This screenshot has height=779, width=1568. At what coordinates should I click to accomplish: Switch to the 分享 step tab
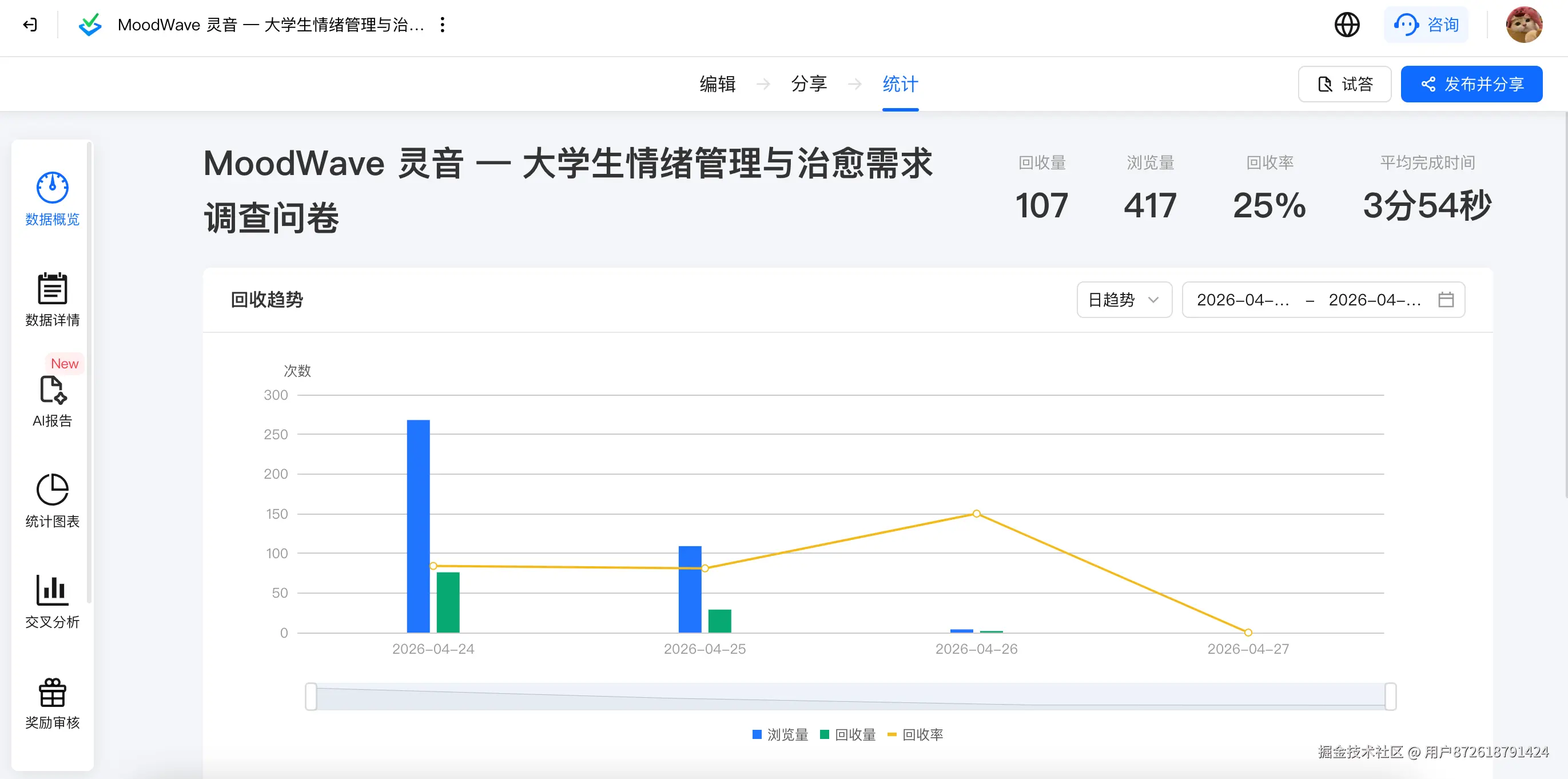coord(809,84)
